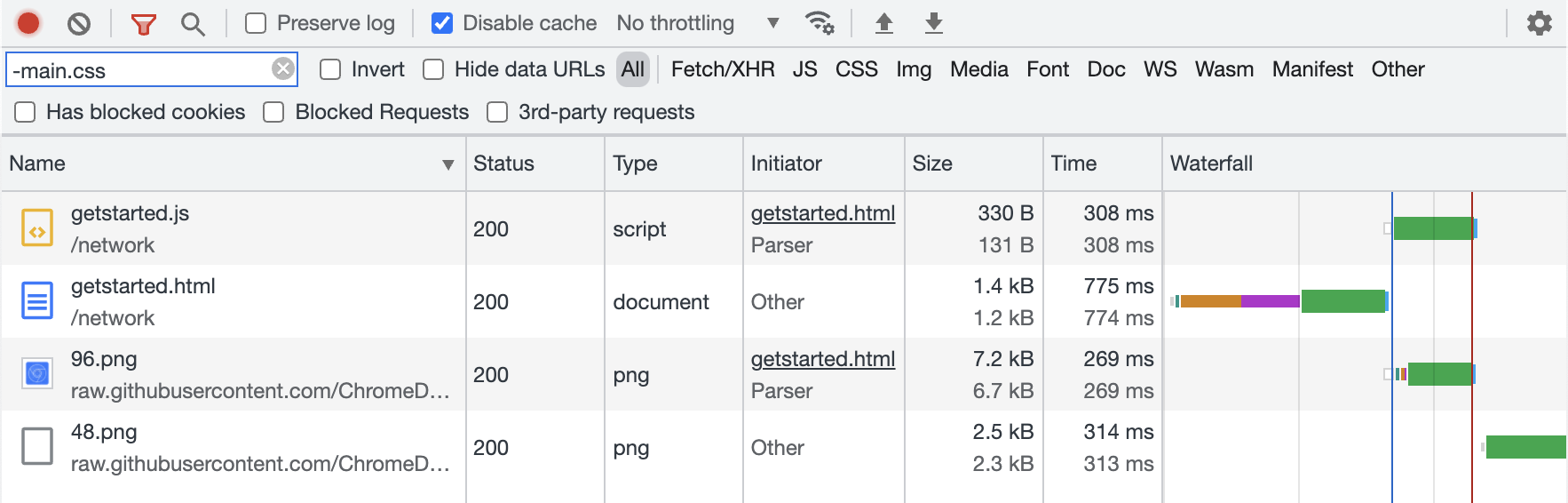Check Has blocked cookies
The width and height of the screenshot is (1568, 503).
25,112
